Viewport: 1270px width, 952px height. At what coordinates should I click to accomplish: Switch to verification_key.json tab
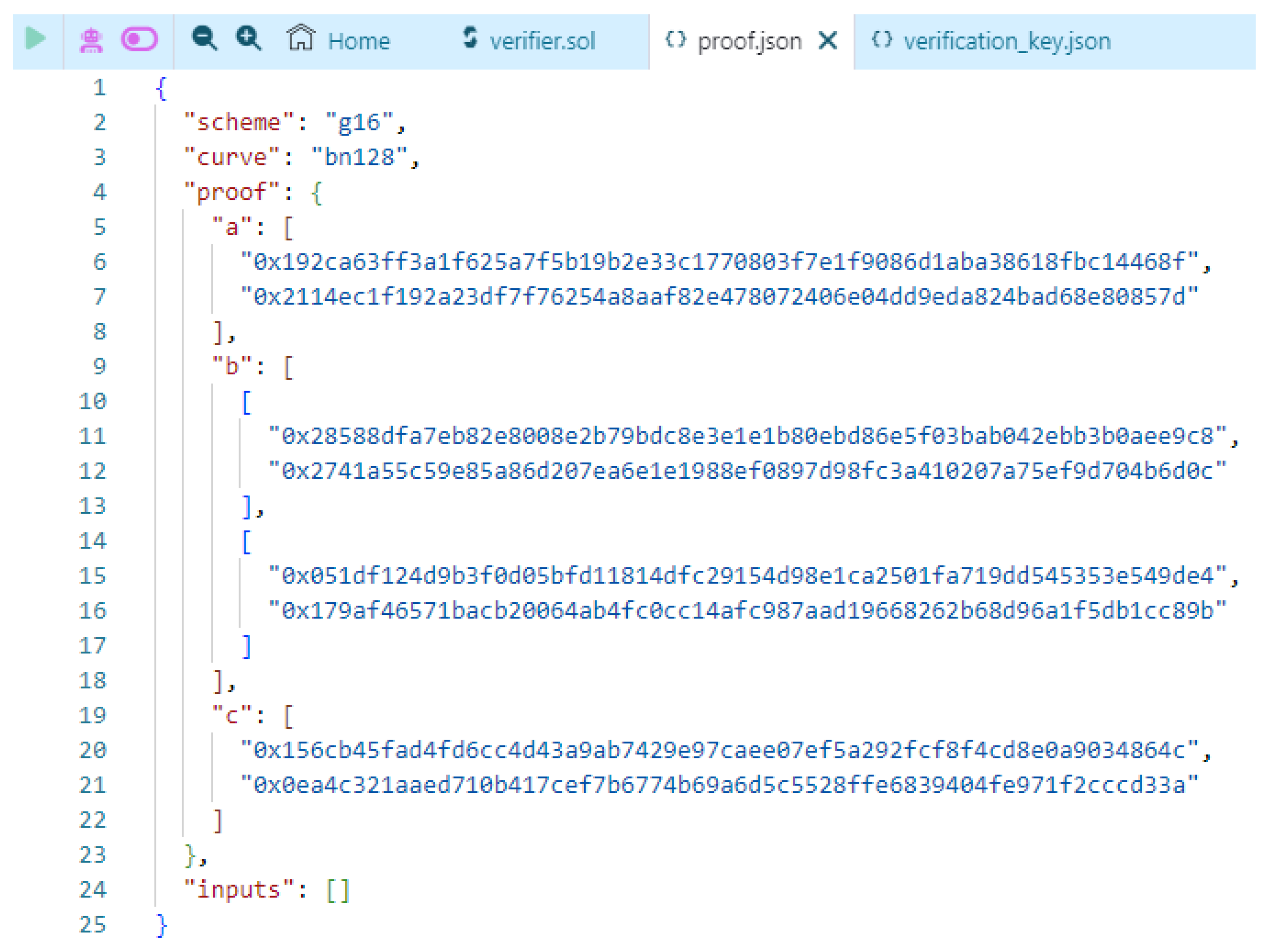pos(1007,41)
